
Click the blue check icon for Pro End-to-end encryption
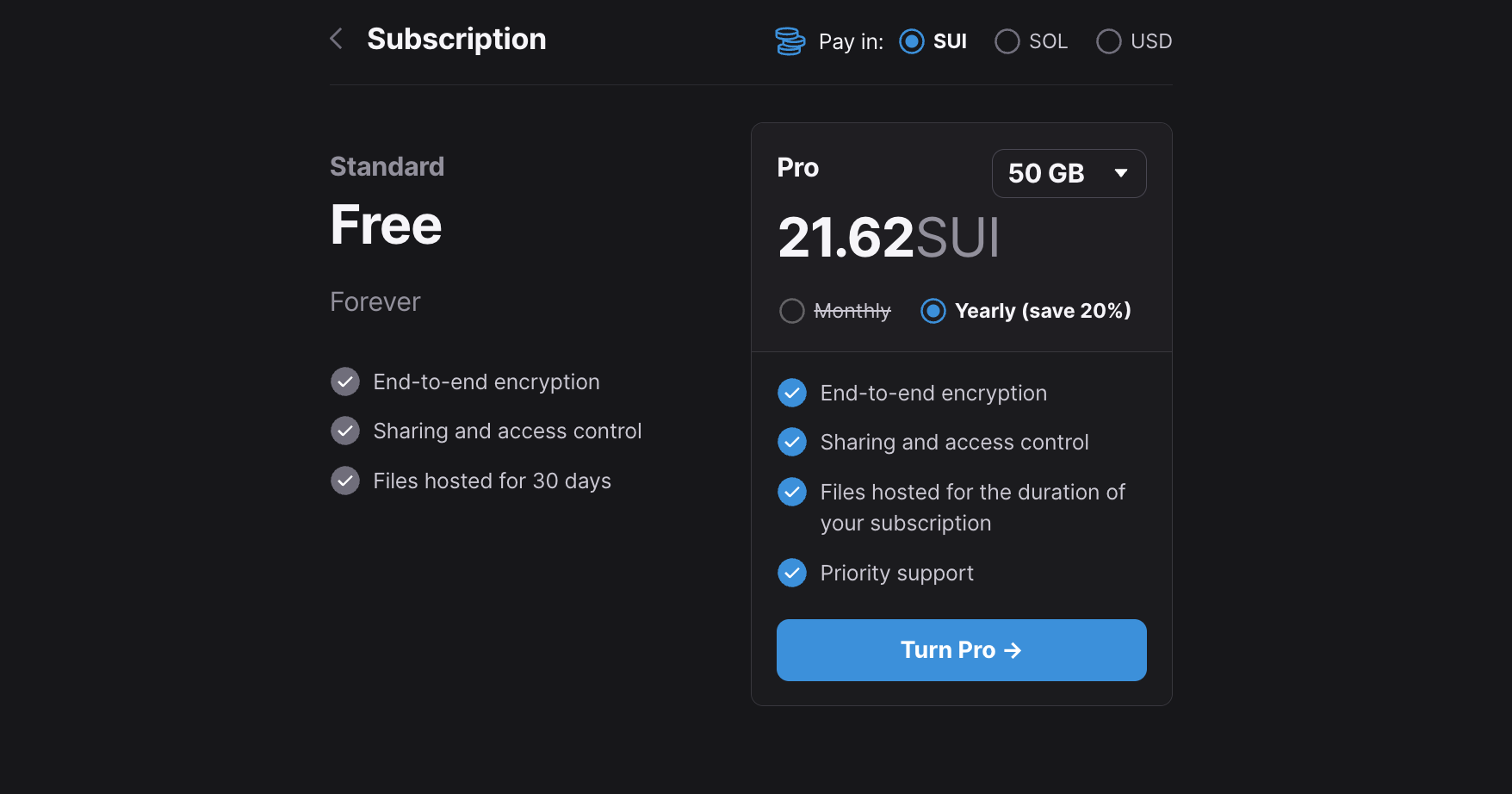click(x=792, y=393)
